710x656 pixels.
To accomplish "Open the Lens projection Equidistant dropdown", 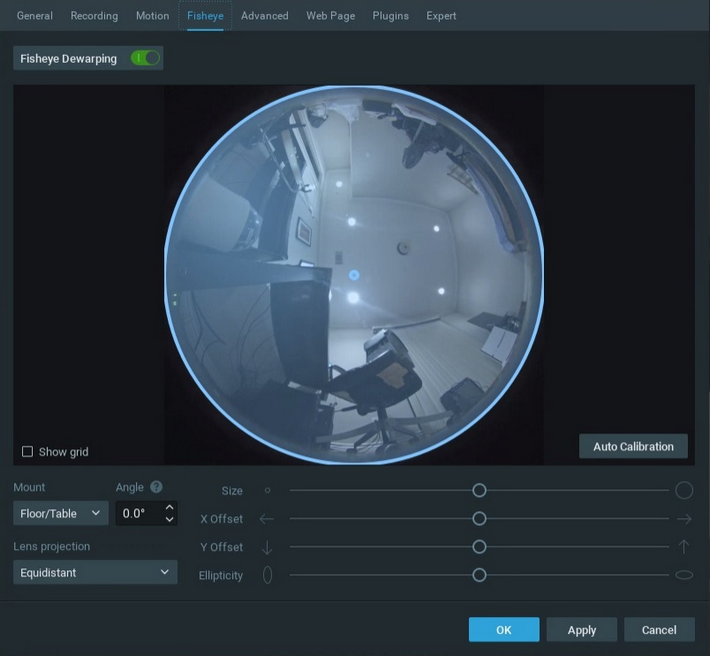I will pos(95,572).
